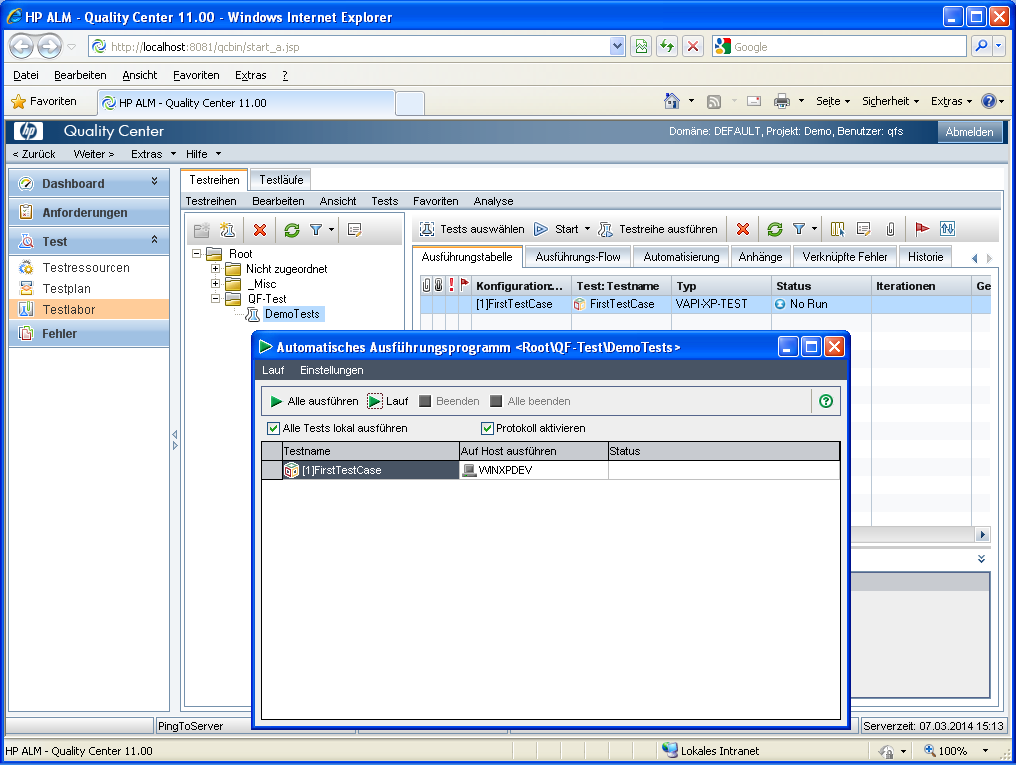
Task: Click 'Alle ausführen' in the dialog
Action: tap(314, 401)
